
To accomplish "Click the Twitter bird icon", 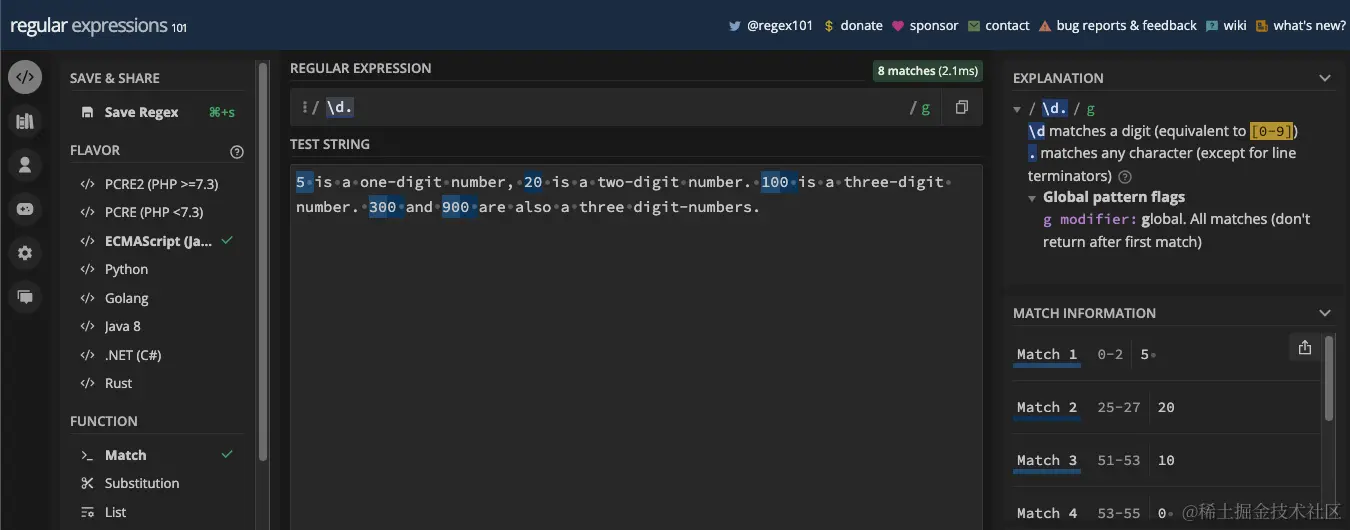I will click(x=735, y=26).
